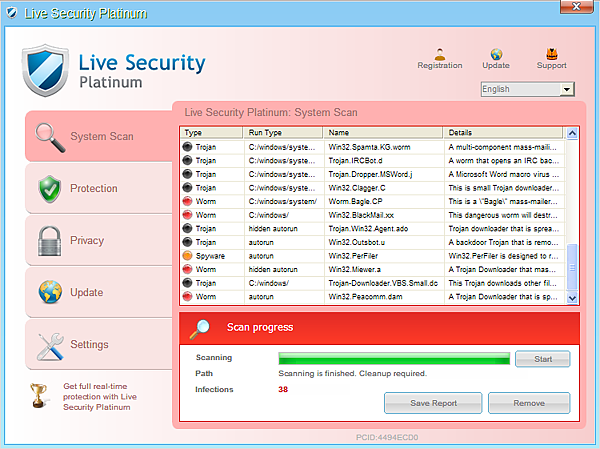Click 'This dangerous worm will destr...' details cell
This screenshot has width=600, height=449.
pos(503,215)
